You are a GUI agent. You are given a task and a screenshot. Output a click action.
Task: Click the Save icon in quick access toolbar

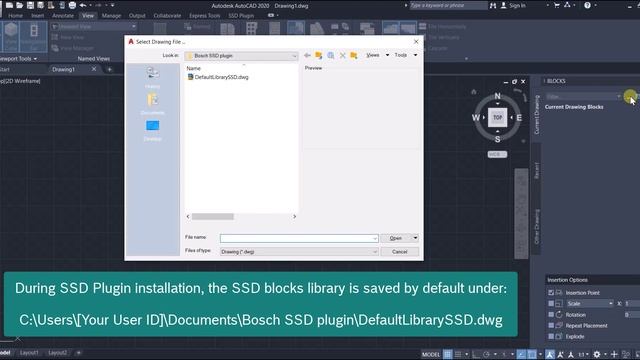pos(30,5)
